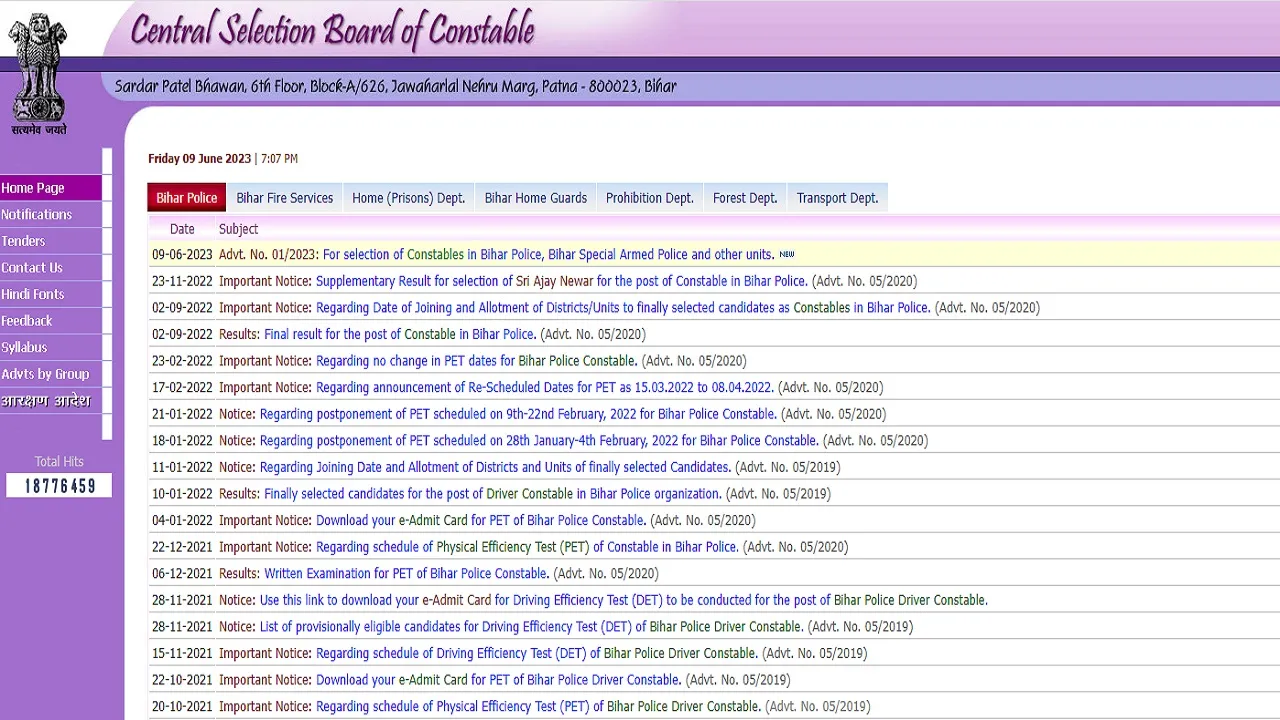Click the Sardar Patel Bhawan address line
Screen dimensions: 1280x720
click(396, 87)
